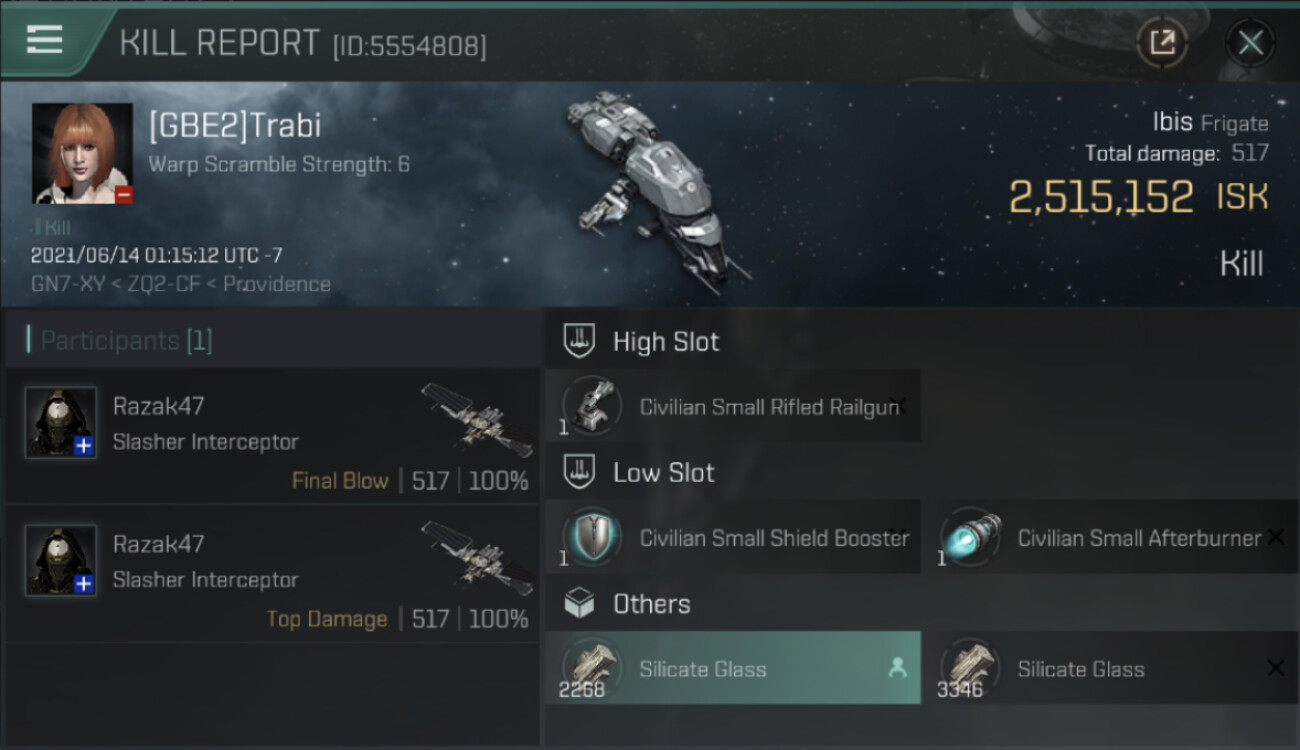1300x750 pixels.
Task: Click the Civilian Small Shield Booster icon
Action: pyautogui.click(x=591, y=537)
